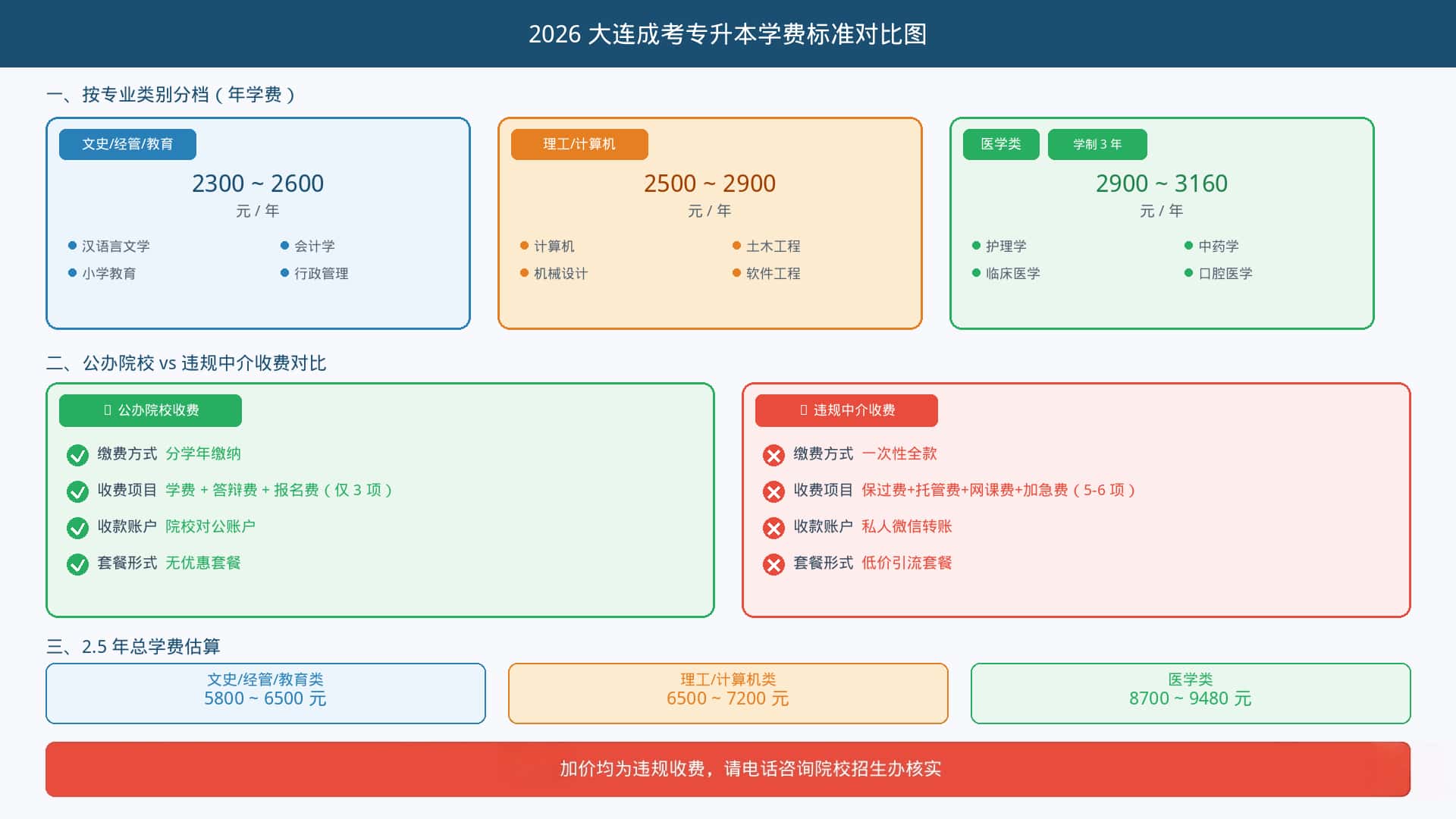The height and width of the screenshot is (819, 1456).
Task: Click the price range 2300 ~ 2600
Action: coord(258,184)
